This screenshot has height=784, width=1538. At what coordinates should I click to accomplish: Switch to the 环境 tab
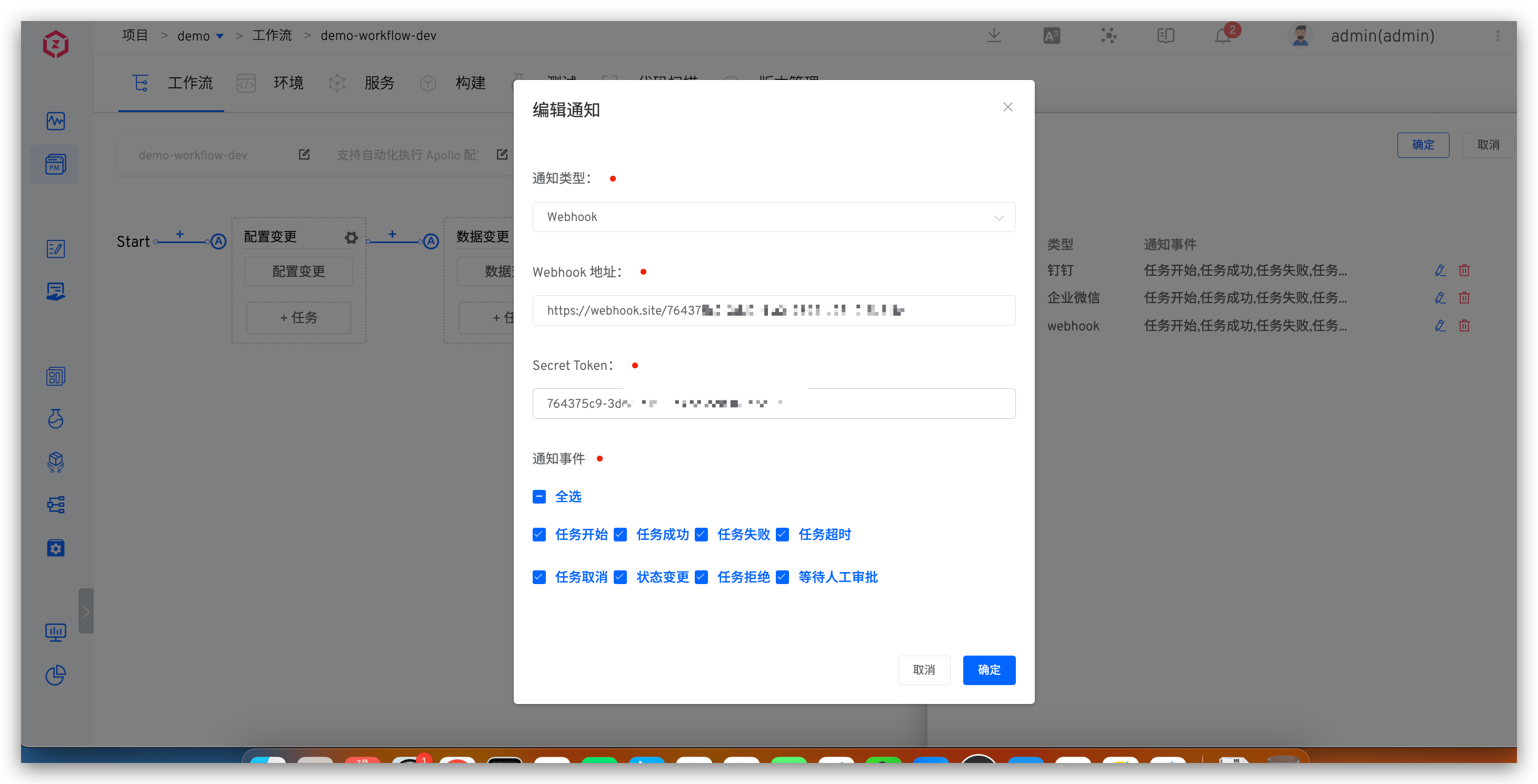pyautogui.click(x=288, y=83)
